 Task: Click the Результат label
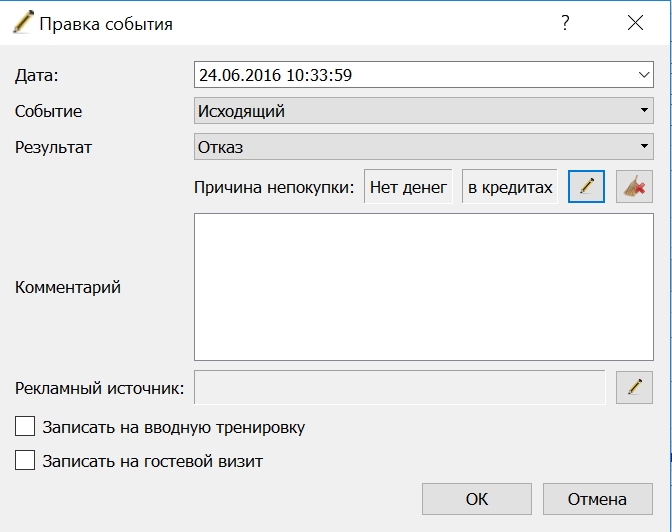tap(53, 147)
